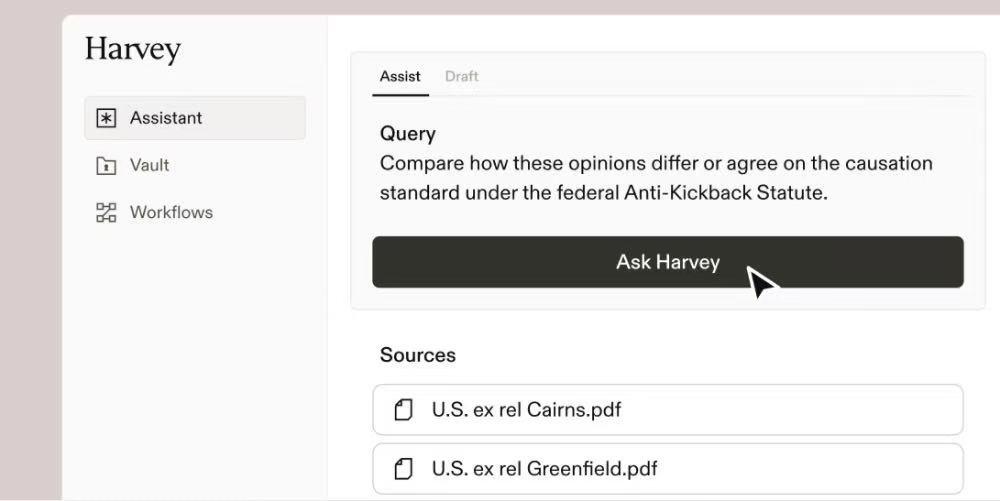Click the Harvey logo
The width and height of the screenshot is (1000, 501).
pos(133,49)
